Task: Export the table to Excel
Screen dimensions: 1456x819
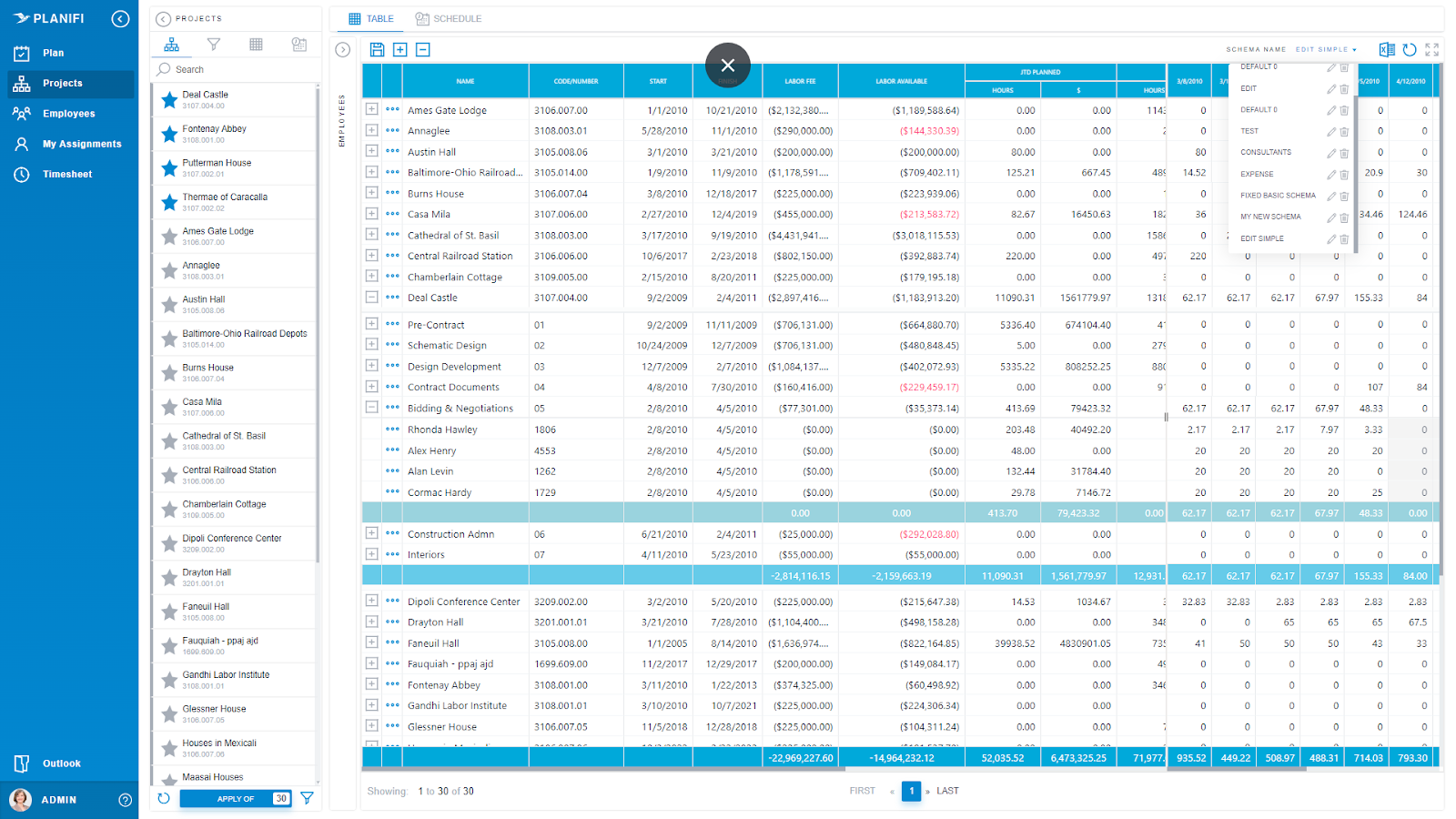Action: tap(1387, 50)
